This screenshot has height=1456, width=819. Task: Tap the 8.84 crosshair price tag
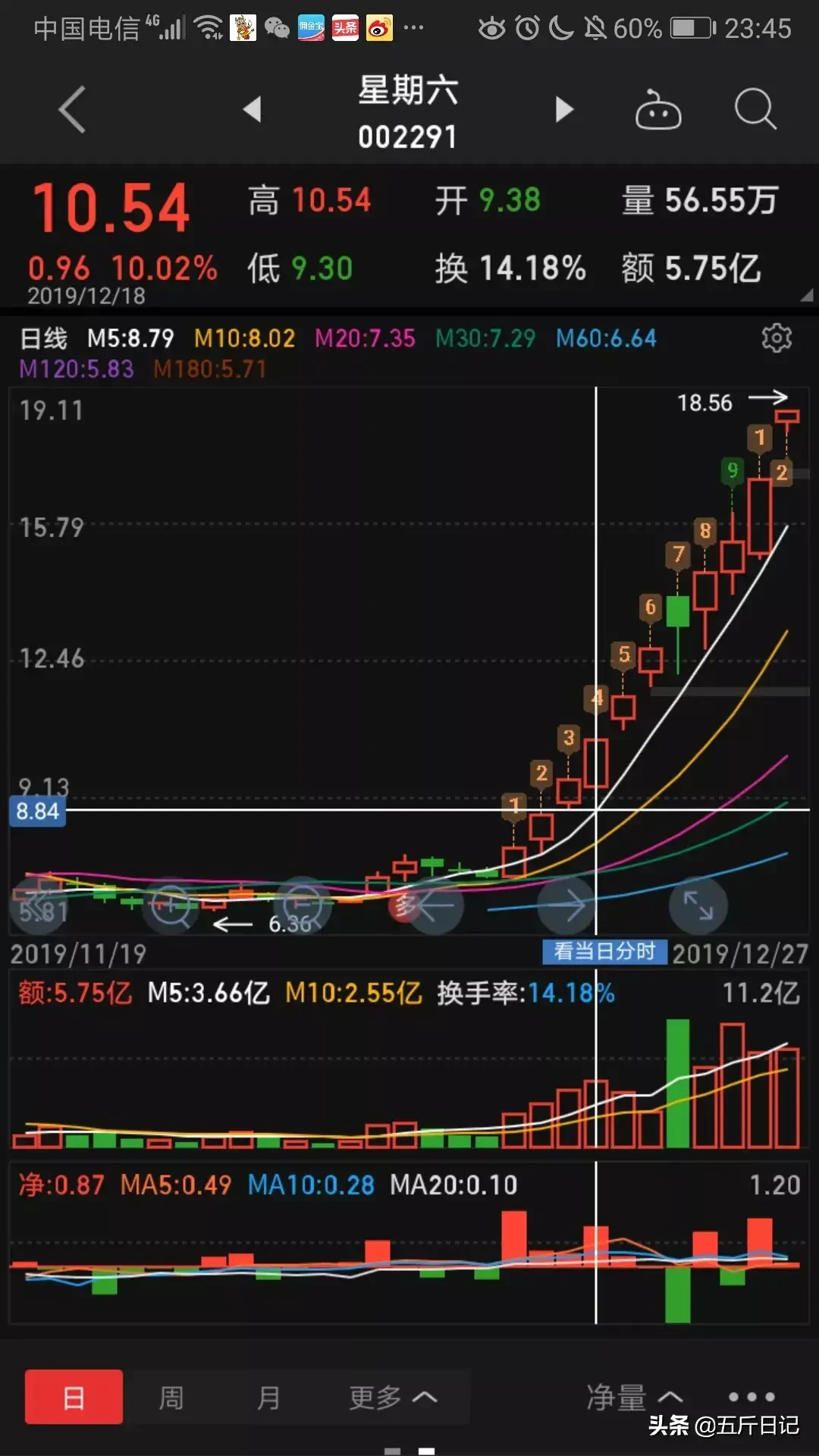point(37,811)
